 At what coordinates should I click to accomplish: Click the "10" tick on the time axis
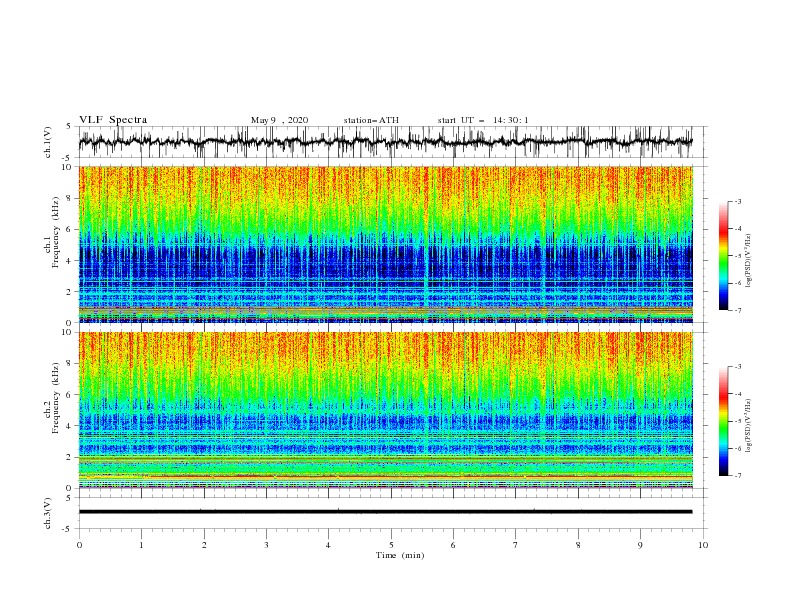[x=703, y=545]
